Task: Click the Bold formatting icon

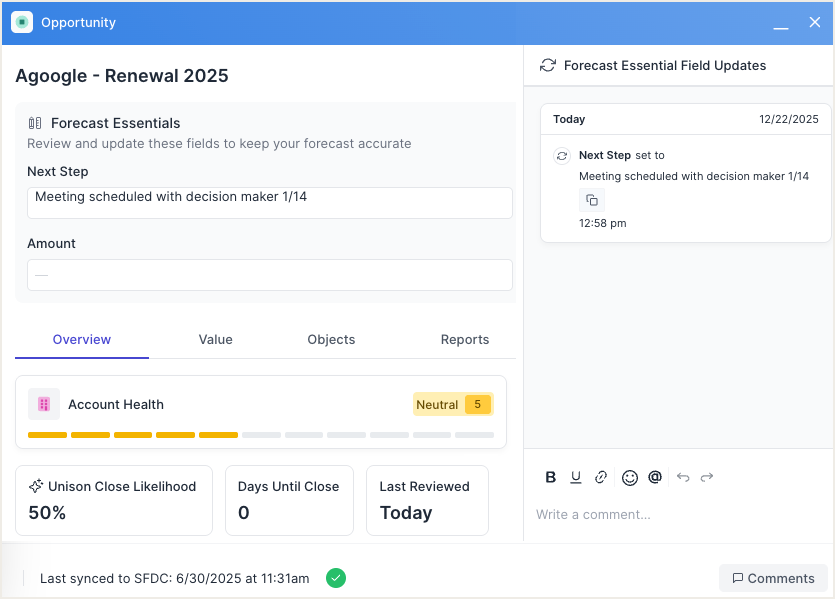Action: click(550, 478)
